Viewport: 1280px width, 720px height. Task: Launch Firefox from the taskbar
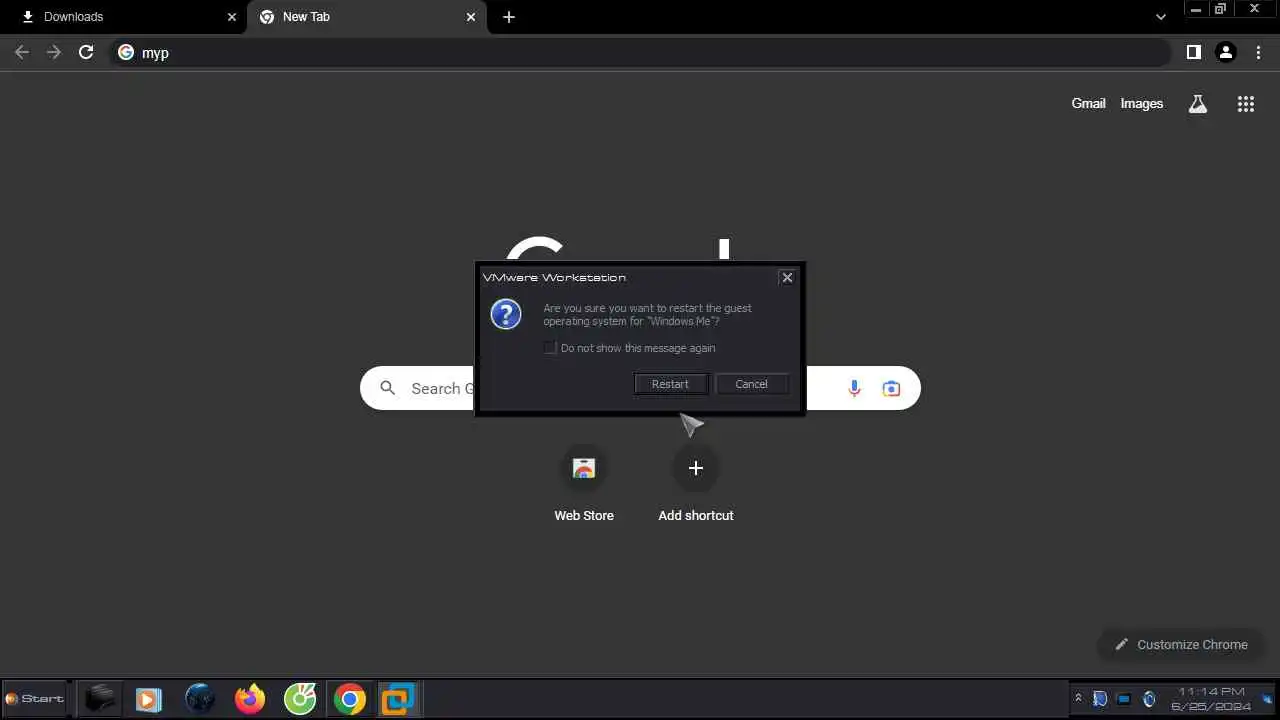click(x=250, y=698)
